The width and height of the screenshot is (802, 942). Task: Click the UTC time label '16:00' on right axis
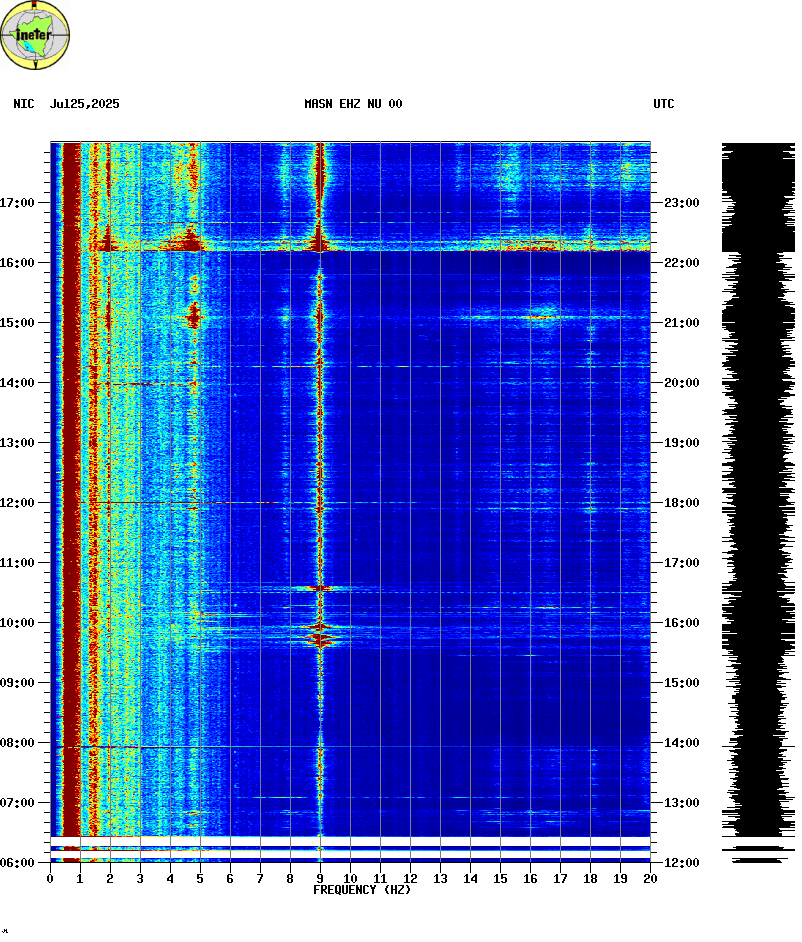pos(682,623)
